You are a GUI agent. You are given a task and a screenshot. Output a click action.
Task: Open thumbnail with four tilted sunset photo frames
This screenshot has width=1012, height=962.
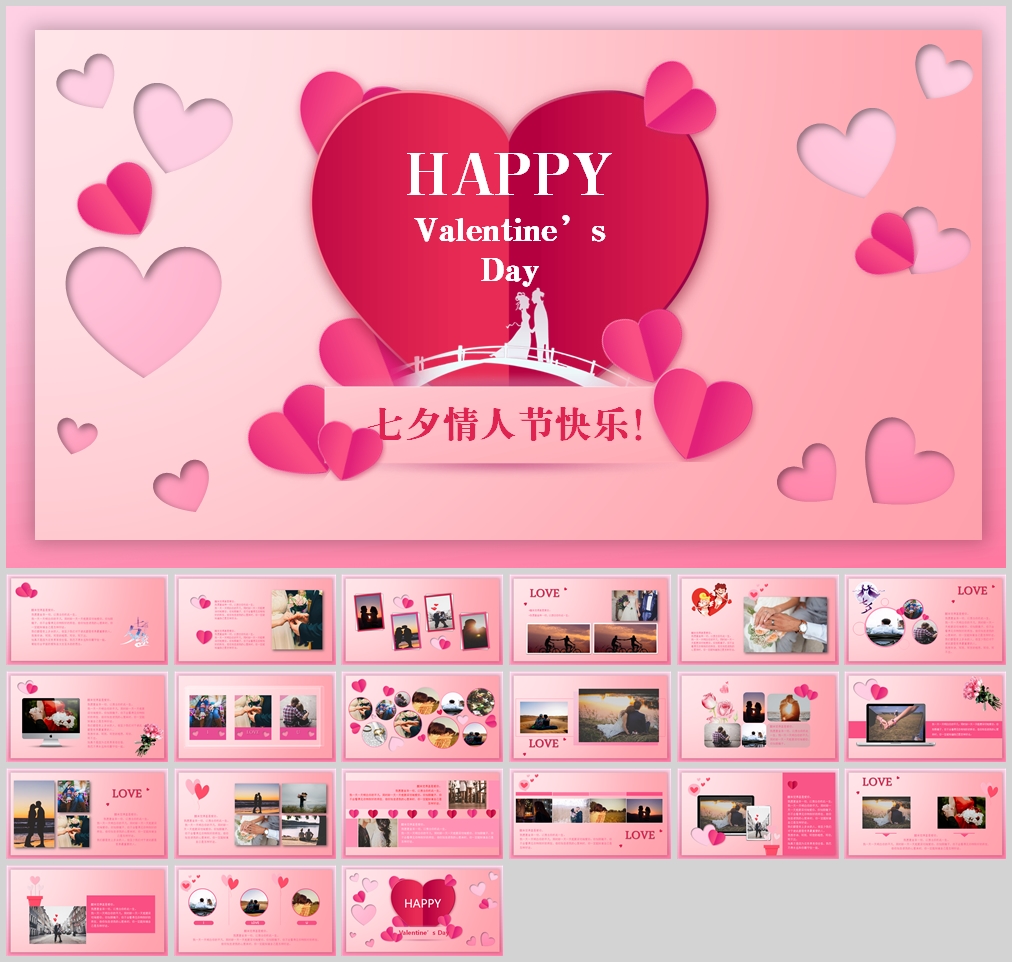tap(422, 619)
